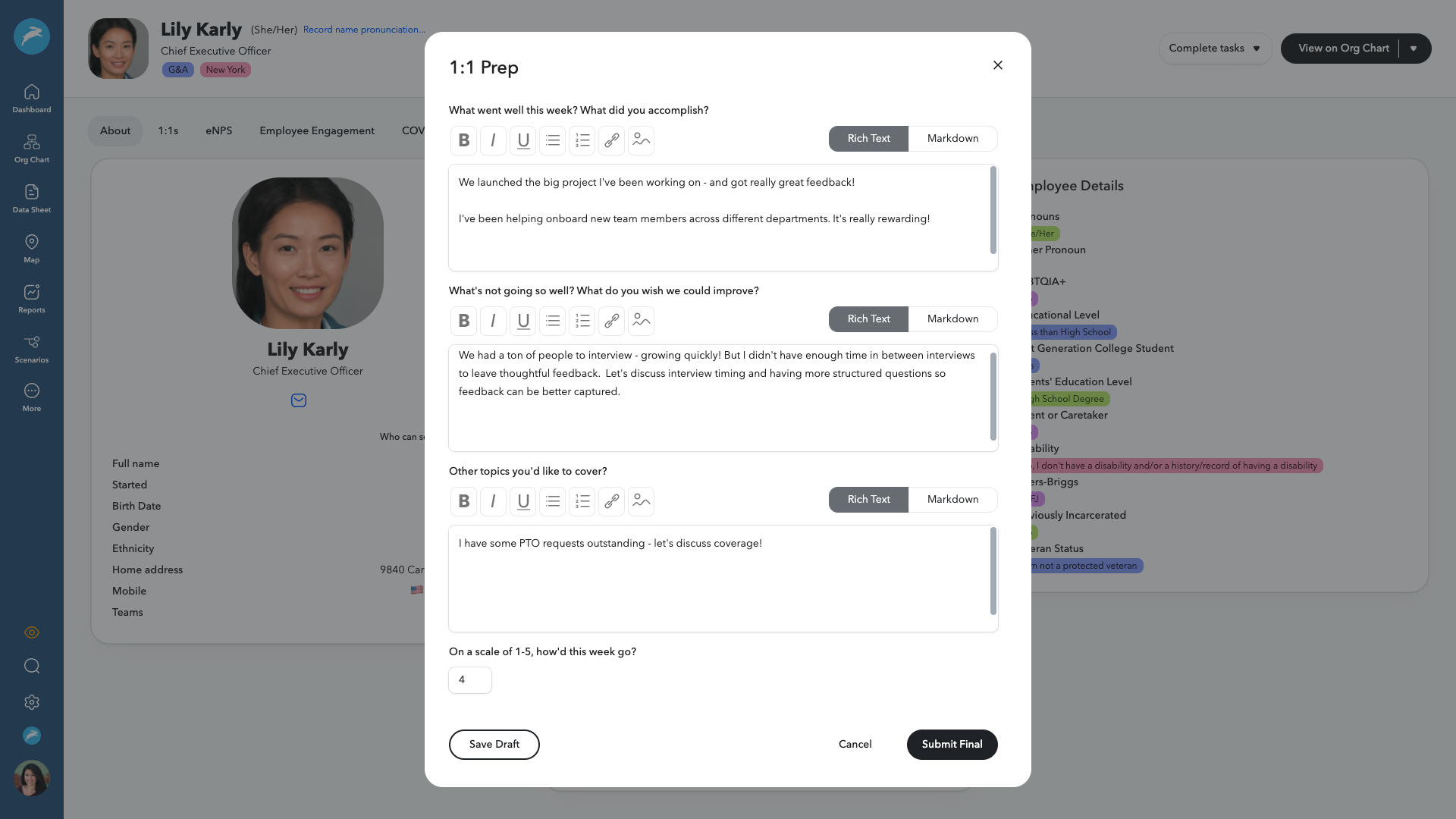The image size is (1456, 819).
Task: Switch the first editor to Markdown mode
Action: [x=952, y=138]
